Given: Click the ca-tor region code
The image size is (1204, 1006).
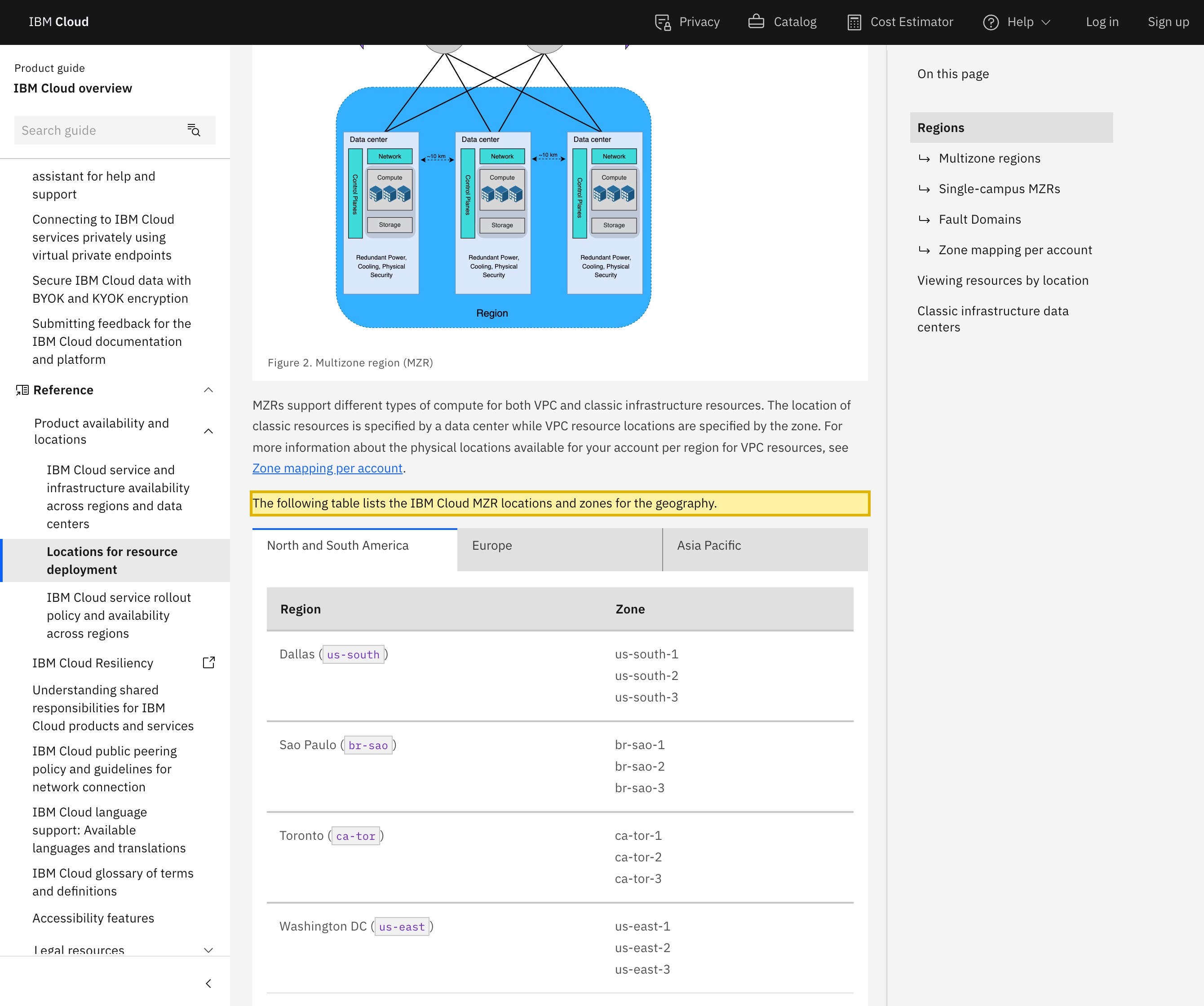Looking at the screenshot, I should click(x=355, y=836).
